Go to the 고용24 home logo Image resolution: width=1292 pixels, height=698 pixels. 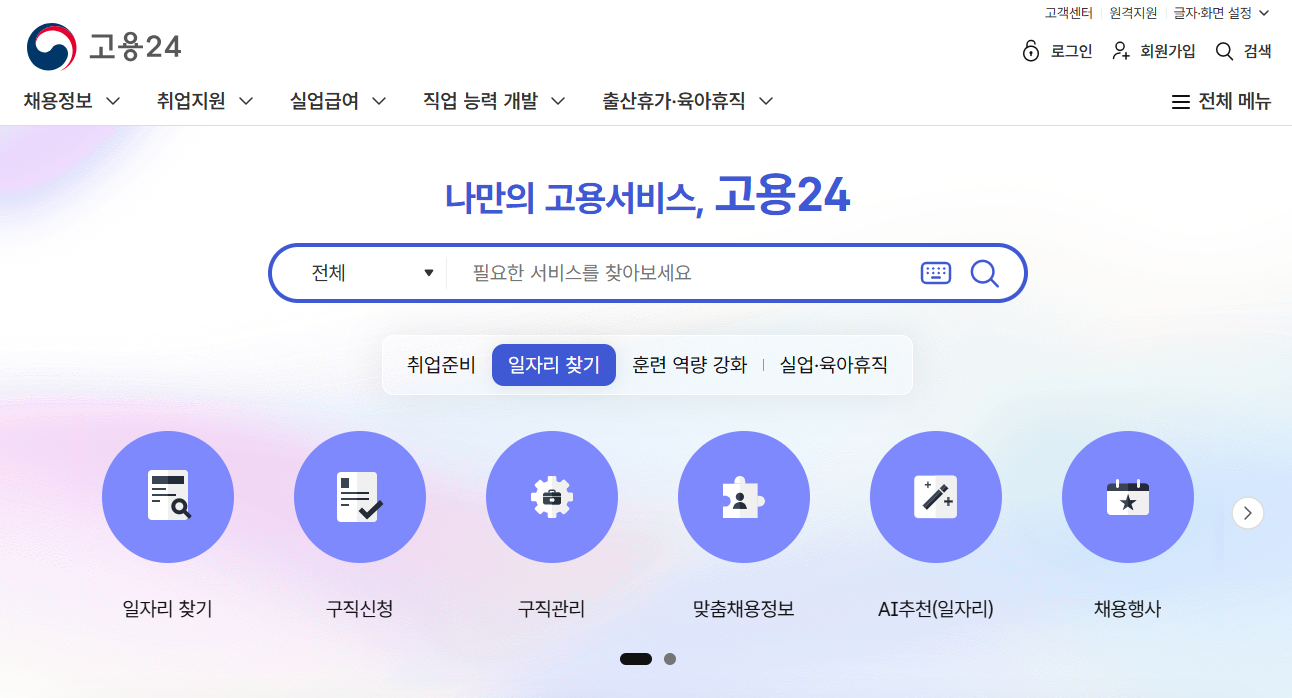(105, 47)
